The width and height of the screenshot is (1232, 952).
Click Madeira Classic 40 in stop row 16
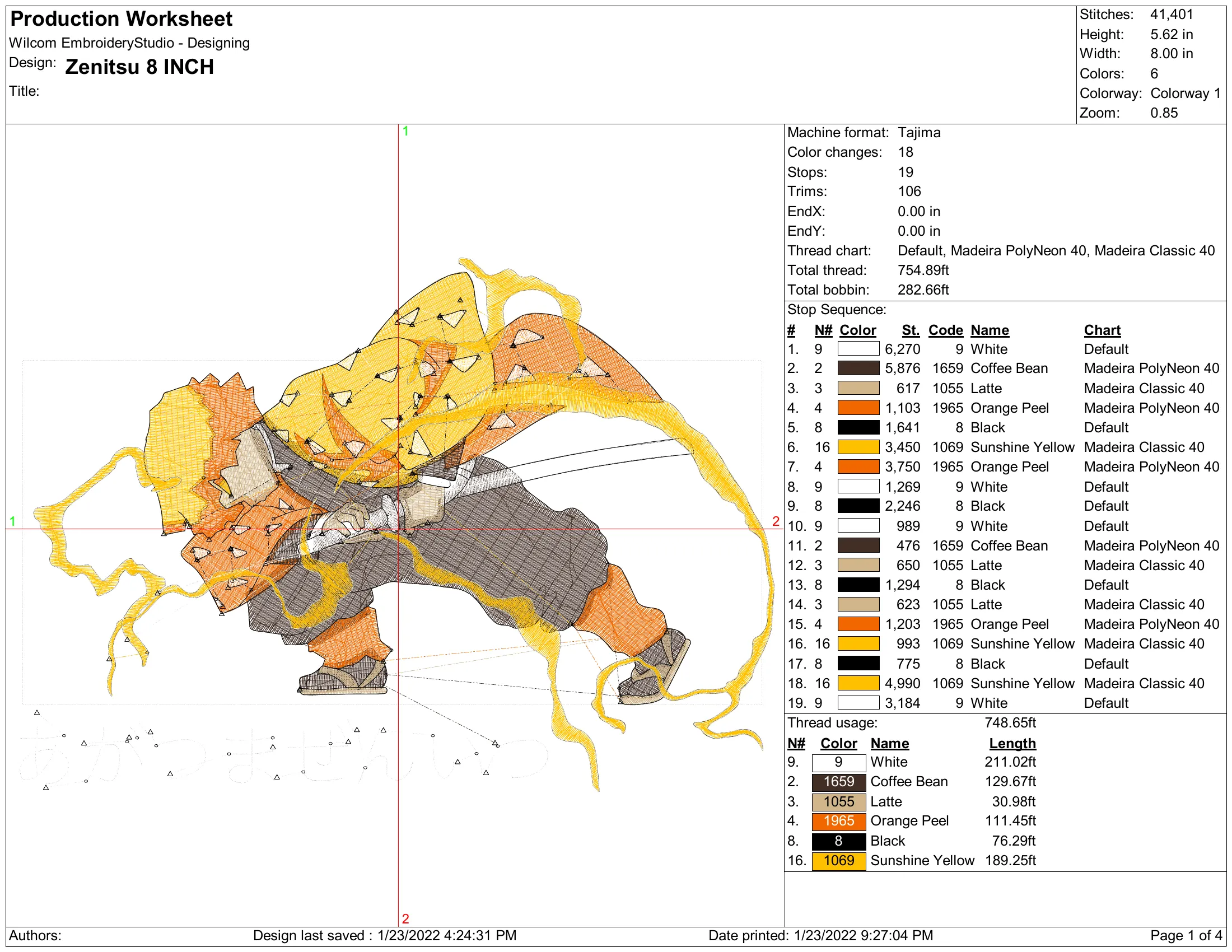coord(1144,644)
